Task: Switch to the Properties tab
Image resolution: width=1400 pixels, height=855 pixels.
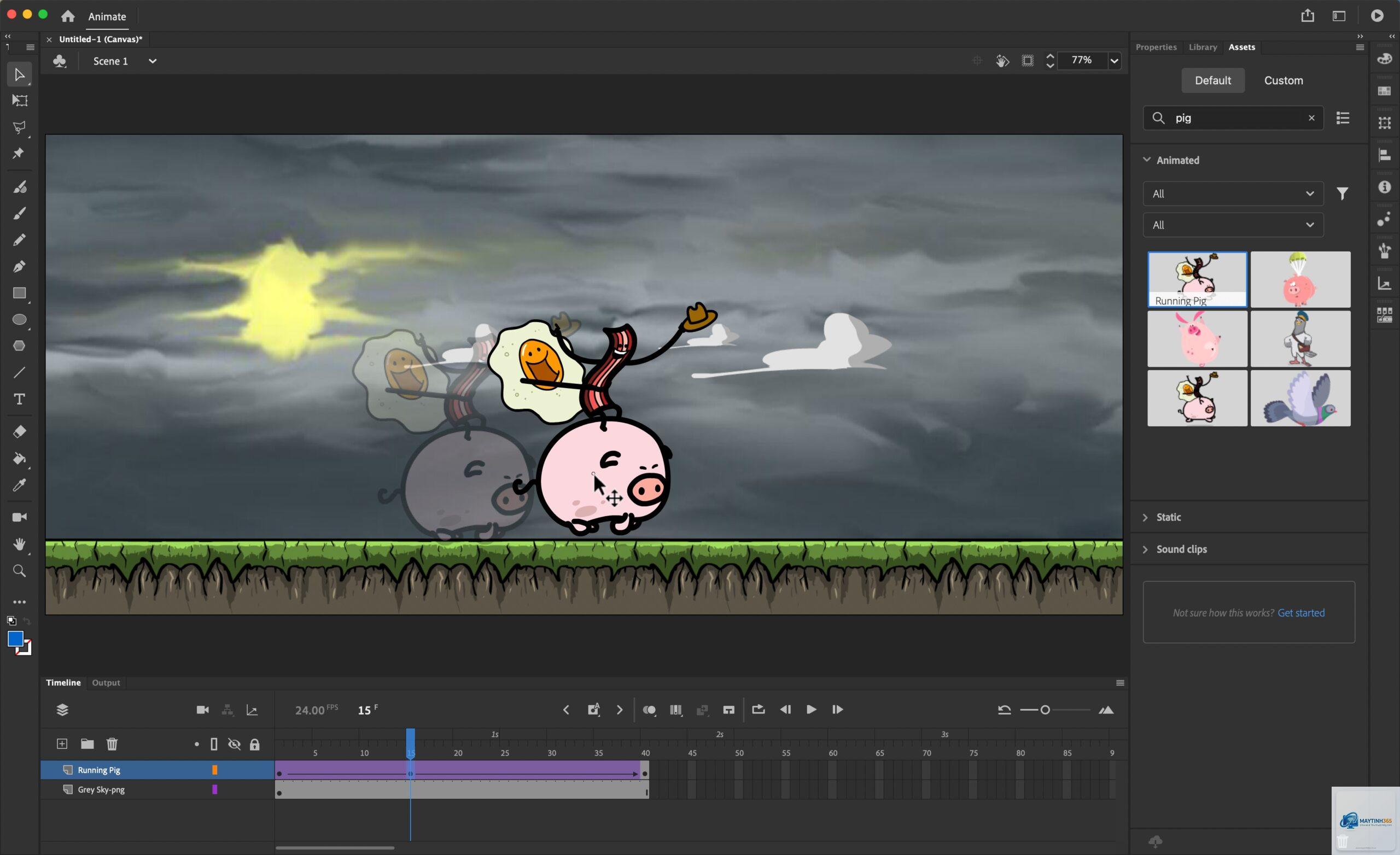Action: pyautogui.click(x=1156, y=47)
